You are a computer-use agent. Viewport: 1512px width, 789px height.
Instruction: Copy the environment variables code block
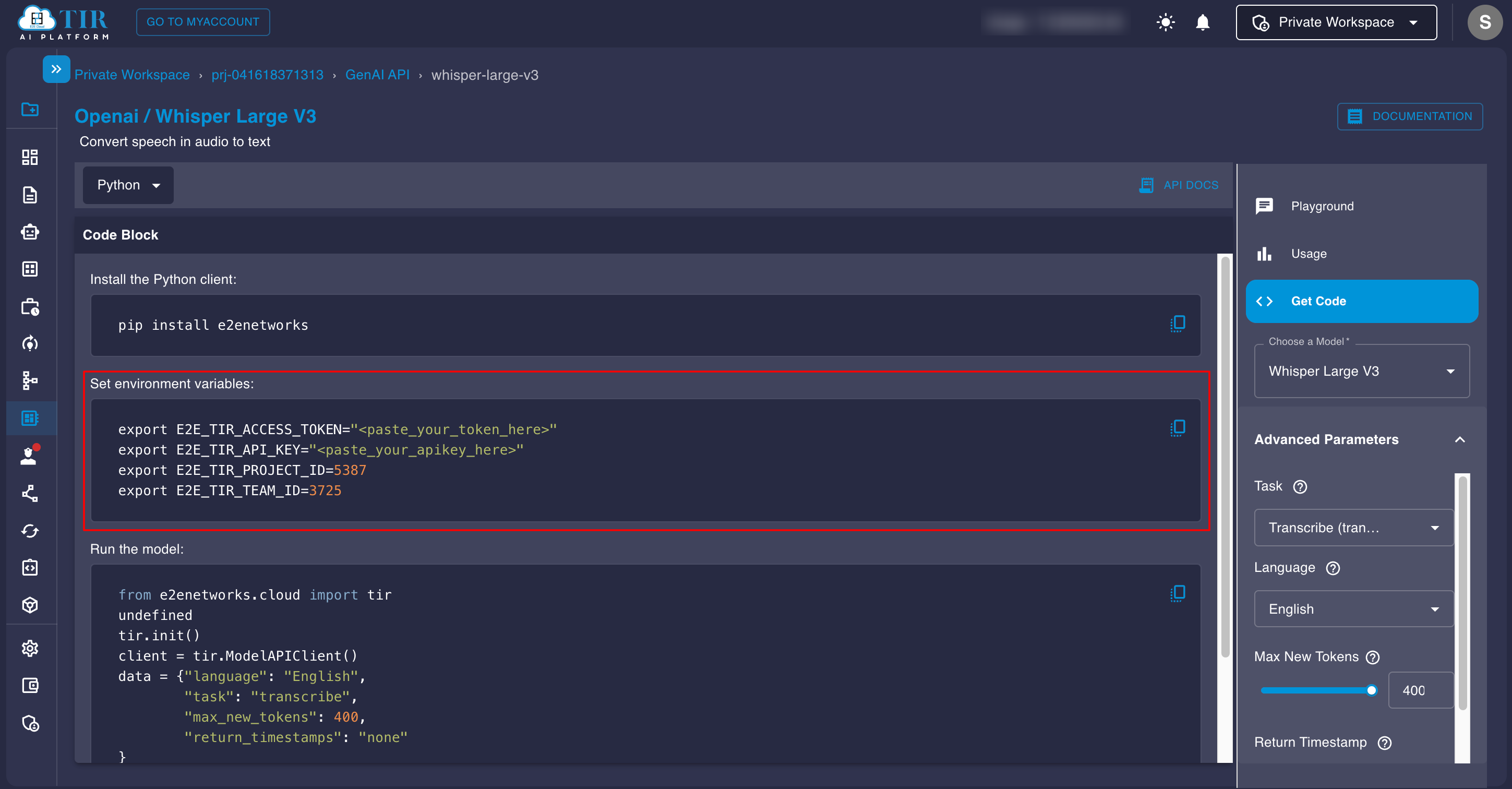pyautogui.click(x=1178, y=428)
